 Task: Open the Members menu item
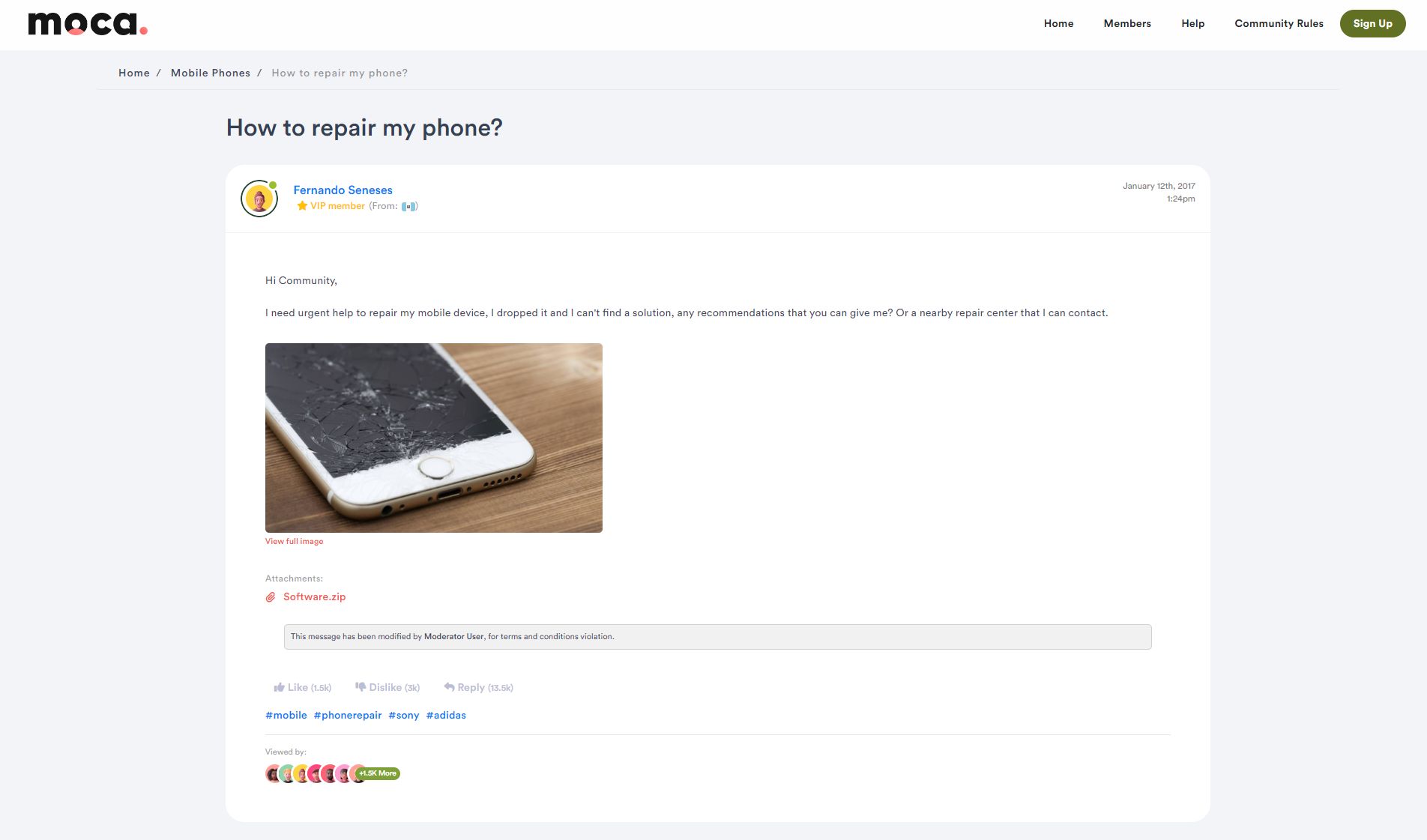[1127, 23]
